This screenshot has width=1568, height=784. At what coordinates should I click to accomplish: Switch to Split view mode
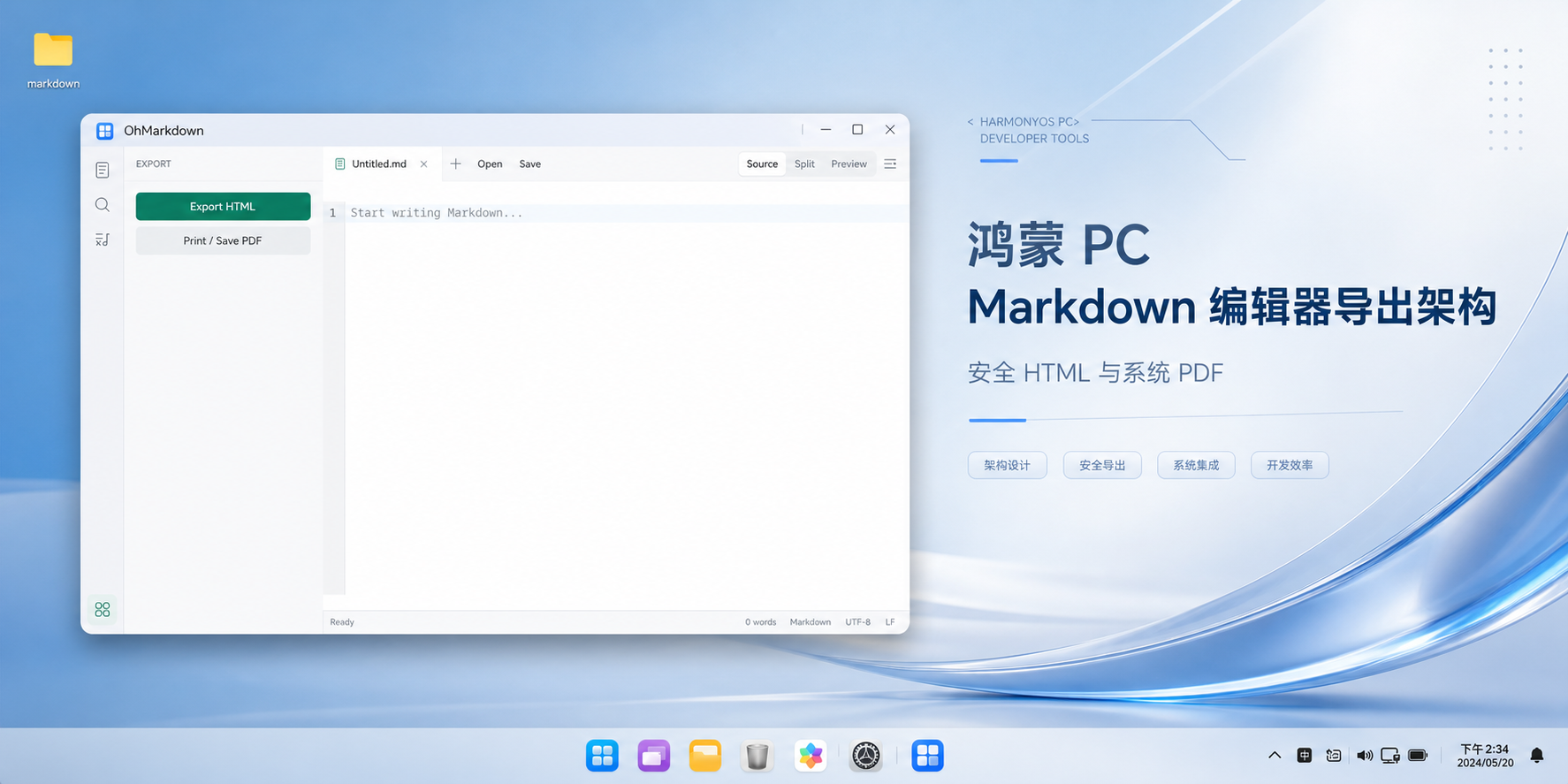pyautogui.click(x=804, y=164)
